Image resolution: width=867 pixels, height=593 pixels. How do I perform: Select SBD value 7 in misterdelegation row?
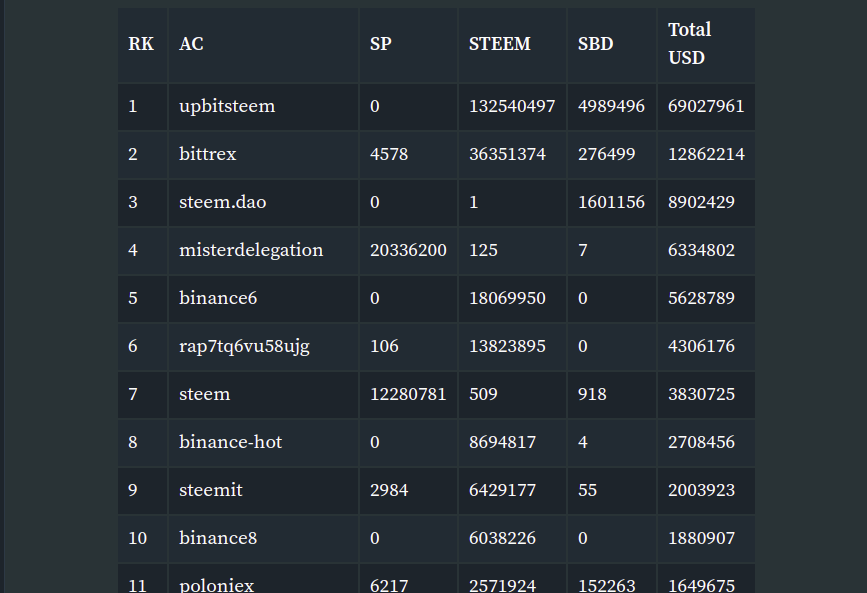click(x=583, y=250)
